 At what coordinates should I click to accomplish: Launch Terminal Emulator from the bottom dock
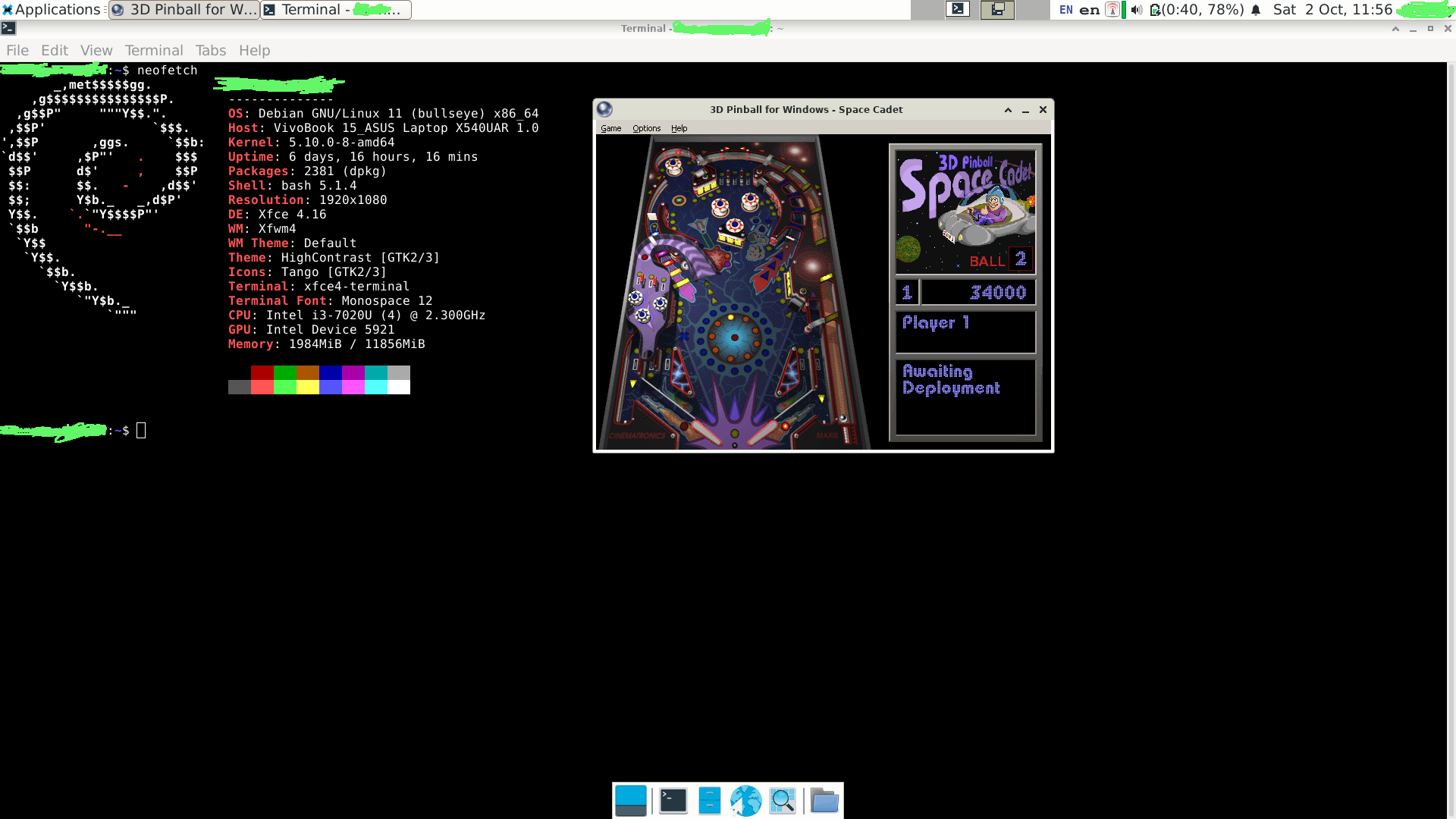[x=673, y=801]
